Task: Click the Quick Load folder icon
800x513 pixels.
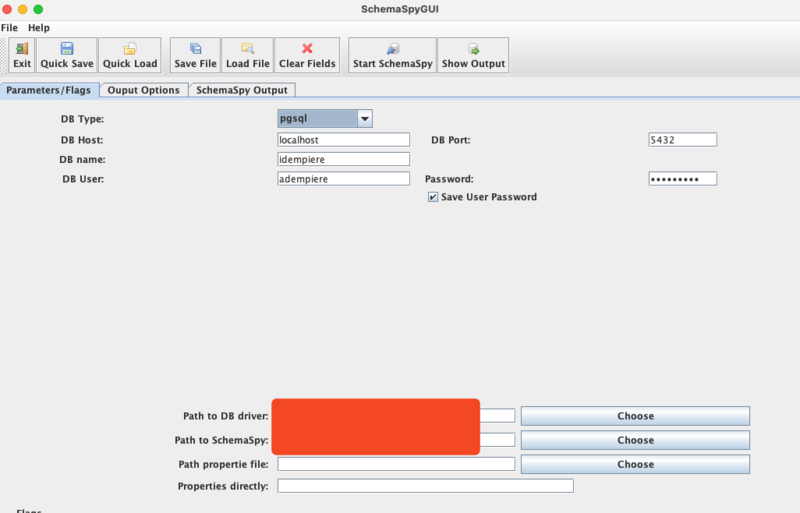Action: tap(130, 48)
